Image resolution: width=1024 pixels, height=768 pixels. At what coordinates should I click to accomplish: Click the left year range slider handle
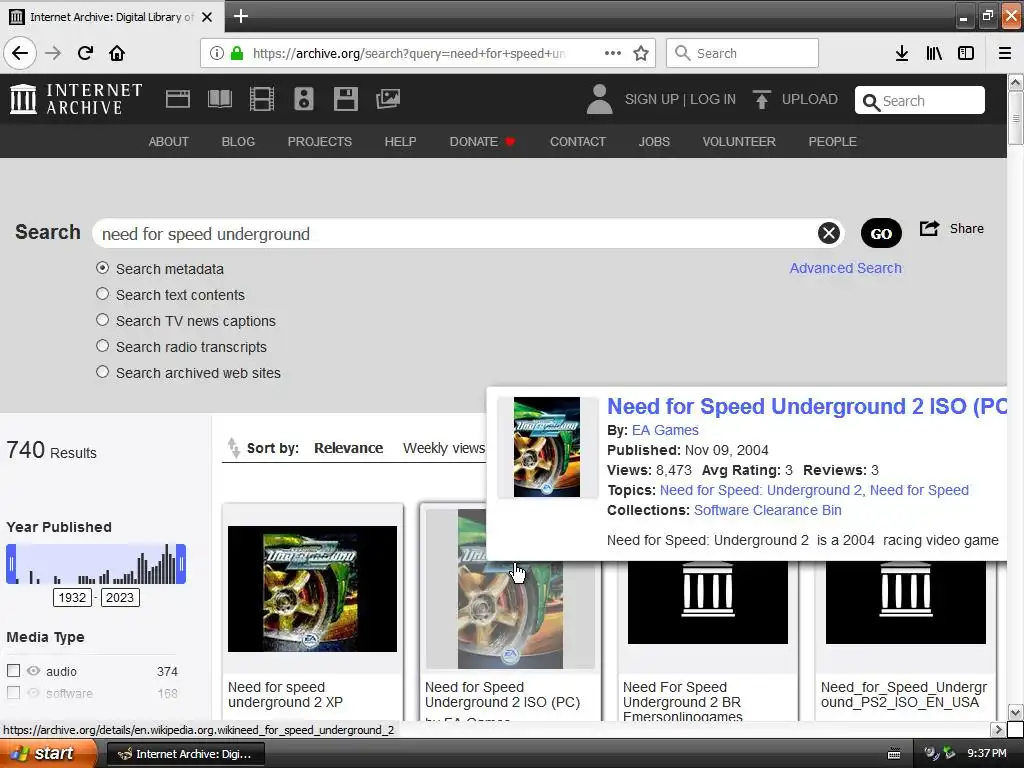coord(11,564)
